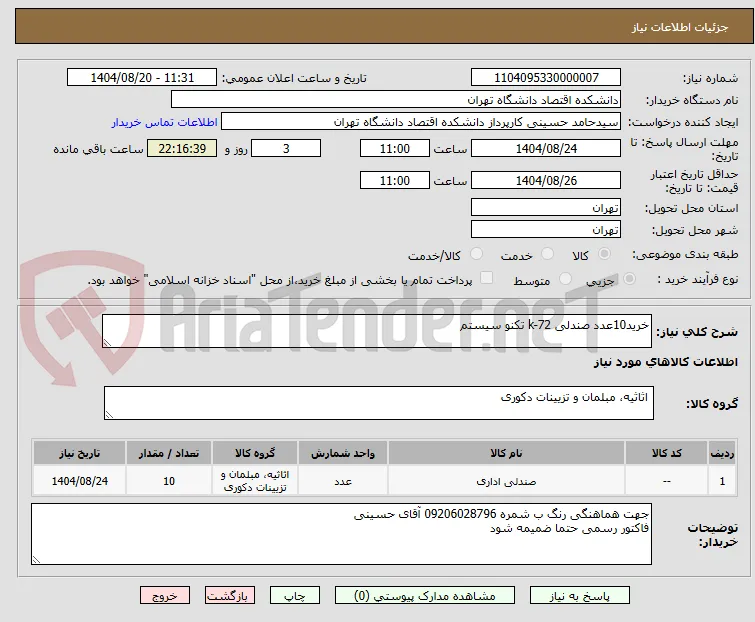
Task: Click the price validity date 1404/08/26 field
Action: pos(546,181)
